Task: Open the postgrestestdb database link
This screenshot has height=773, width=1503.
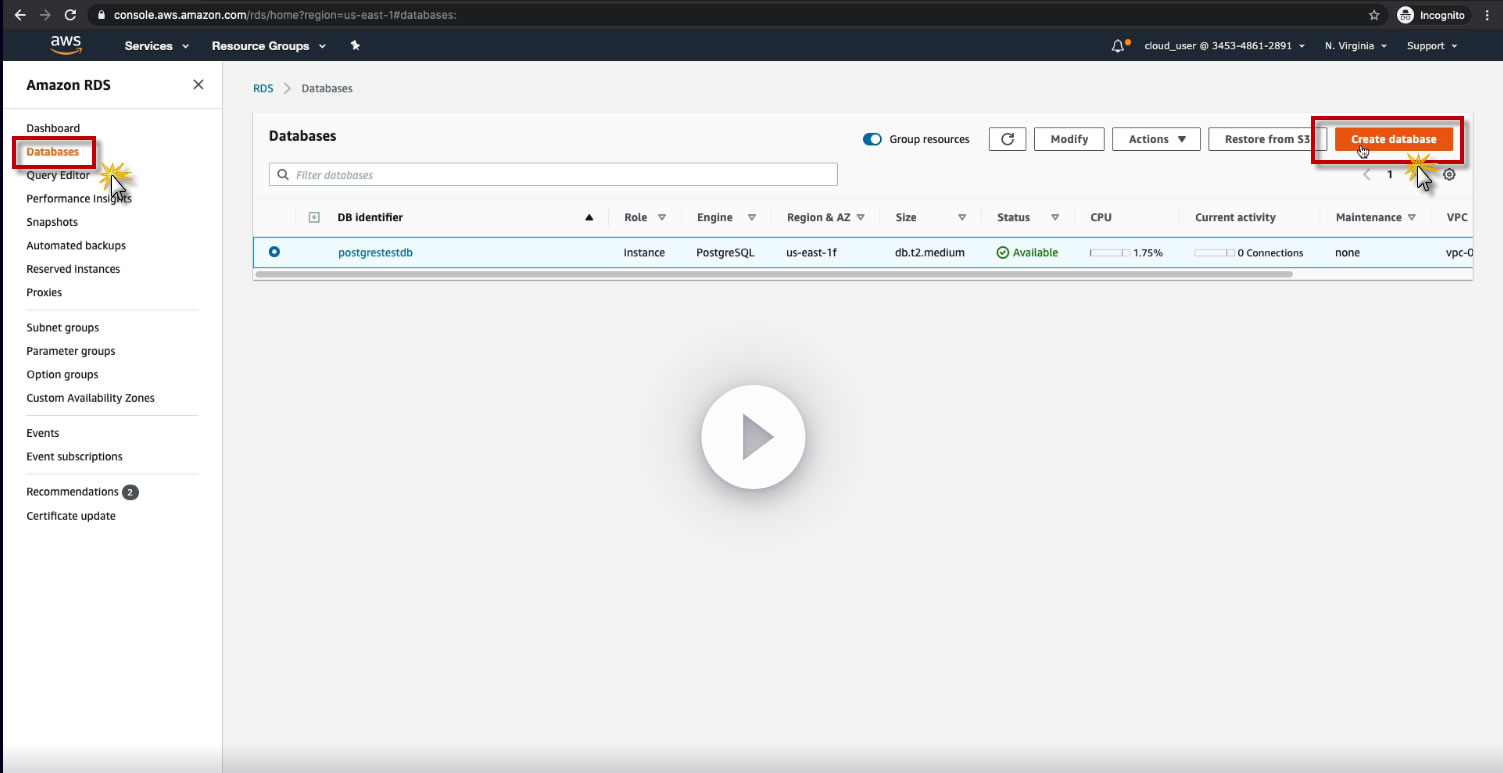Action: (376, 253)
